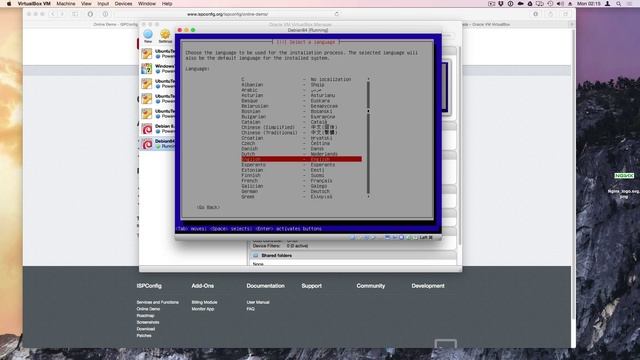Click the Safari share button
This screenshot has width=640, height=360.
pos(551,14)
